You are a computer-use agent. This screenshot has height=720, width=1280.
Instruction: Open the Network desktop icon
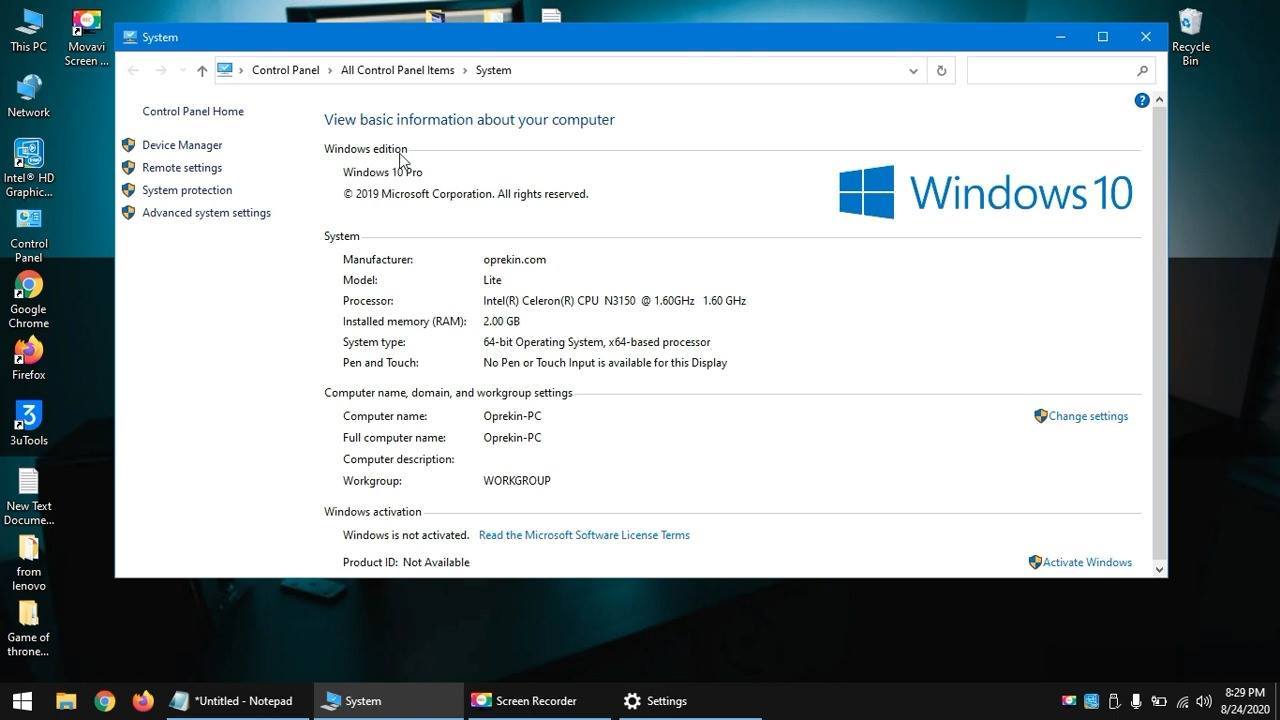[x=28, y=96]
